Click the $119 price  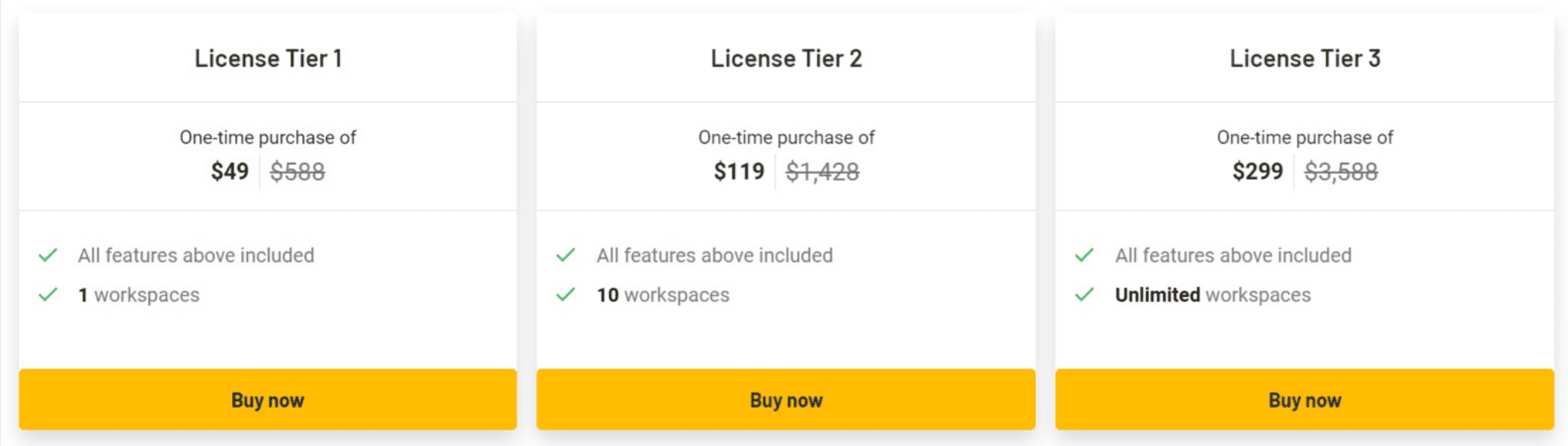[739, 171]
